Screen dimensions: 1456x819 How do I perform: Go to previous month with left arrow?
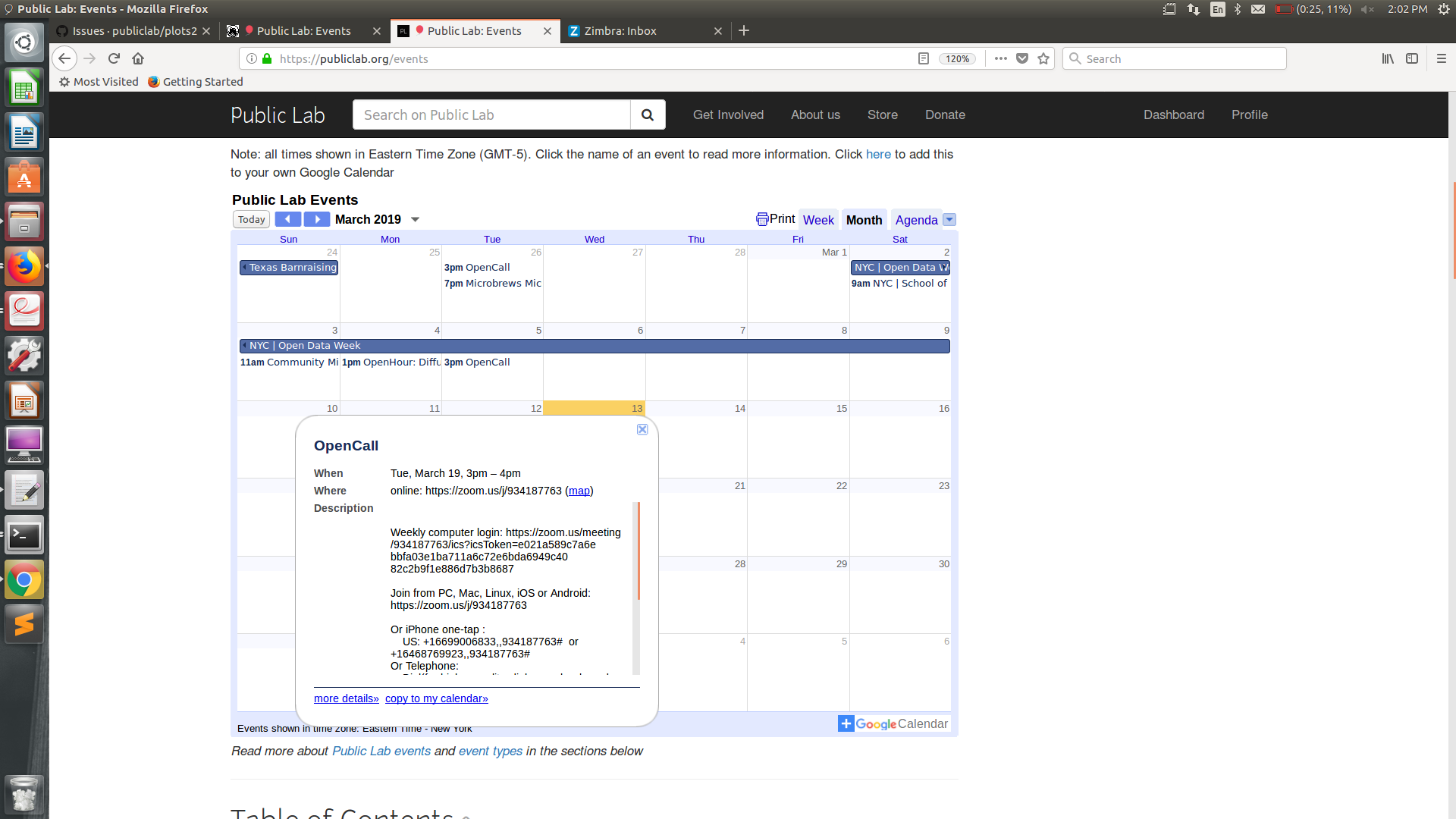point(287,219)
